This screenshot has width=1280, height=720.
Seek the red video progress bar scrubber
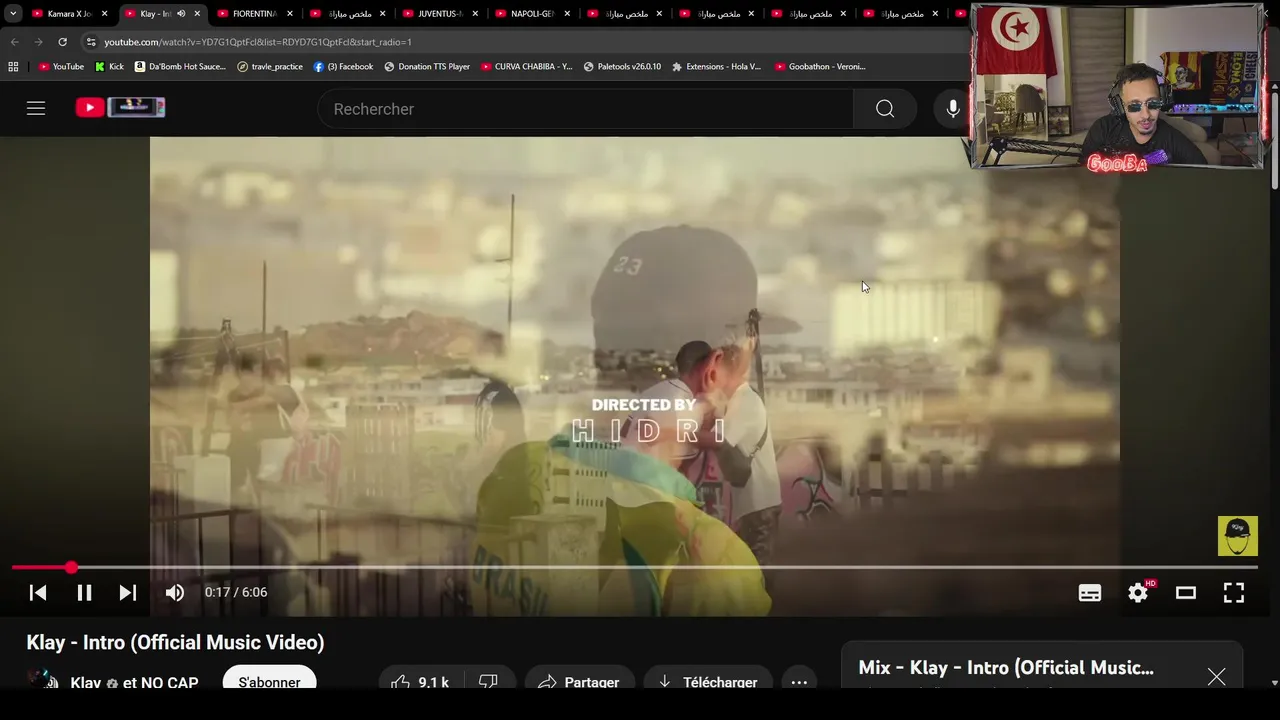point(71,567)
